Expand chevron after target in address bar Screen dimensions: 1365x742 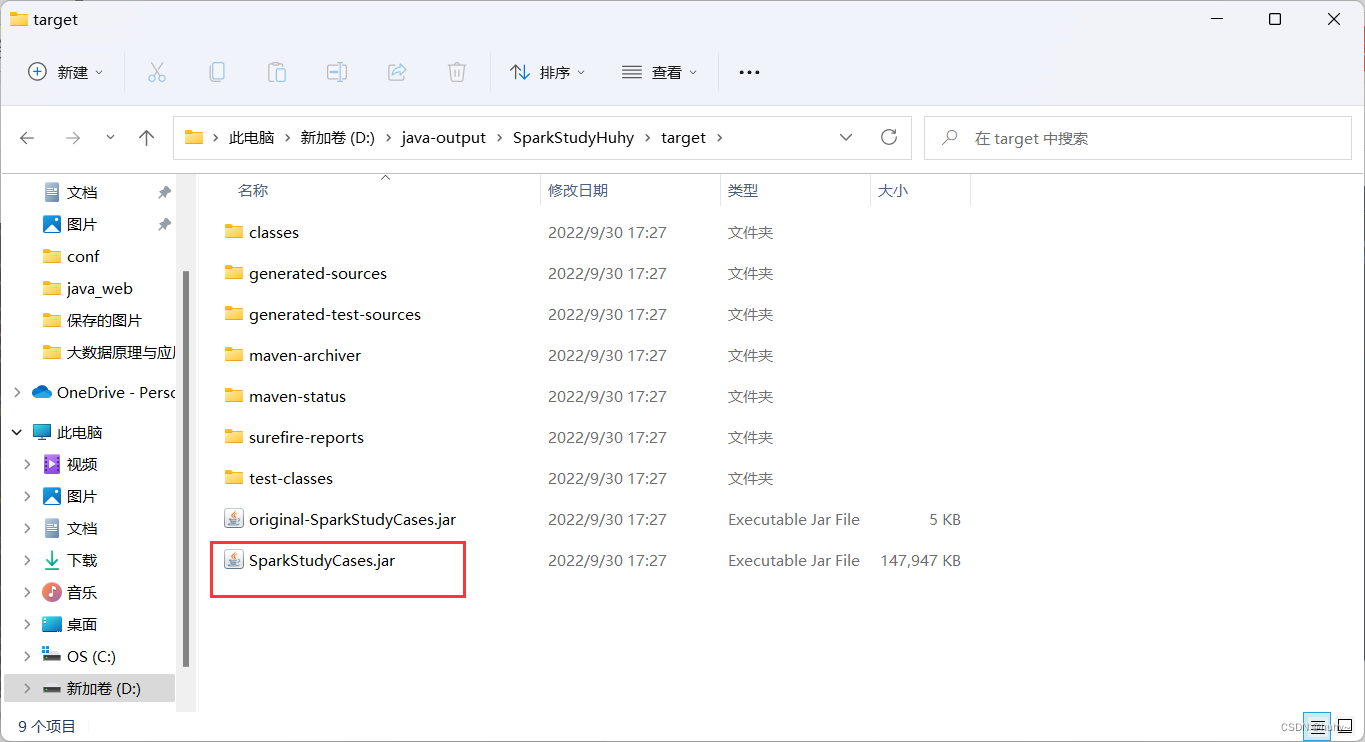point(719,138)
